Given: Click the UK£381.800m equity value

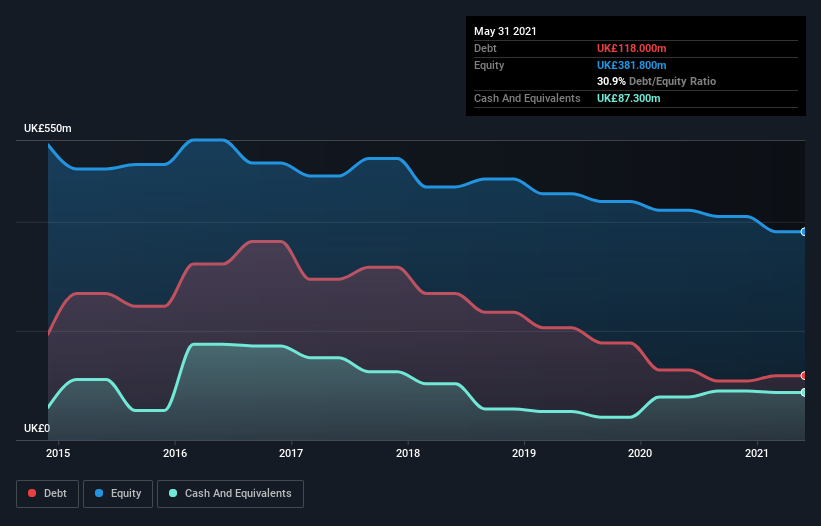Looking at the screenshot, I should click(x=631, y=65).
